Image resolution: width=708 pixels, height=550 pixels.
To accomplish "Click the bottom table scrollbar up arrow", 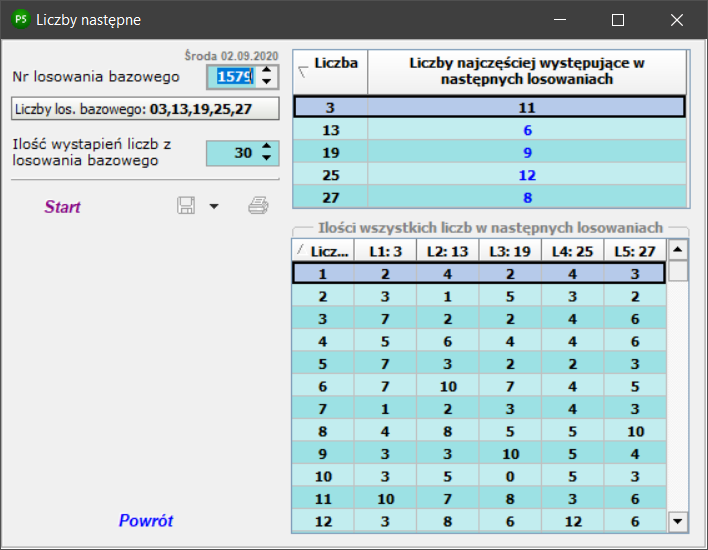I will (x=677, y=250).
